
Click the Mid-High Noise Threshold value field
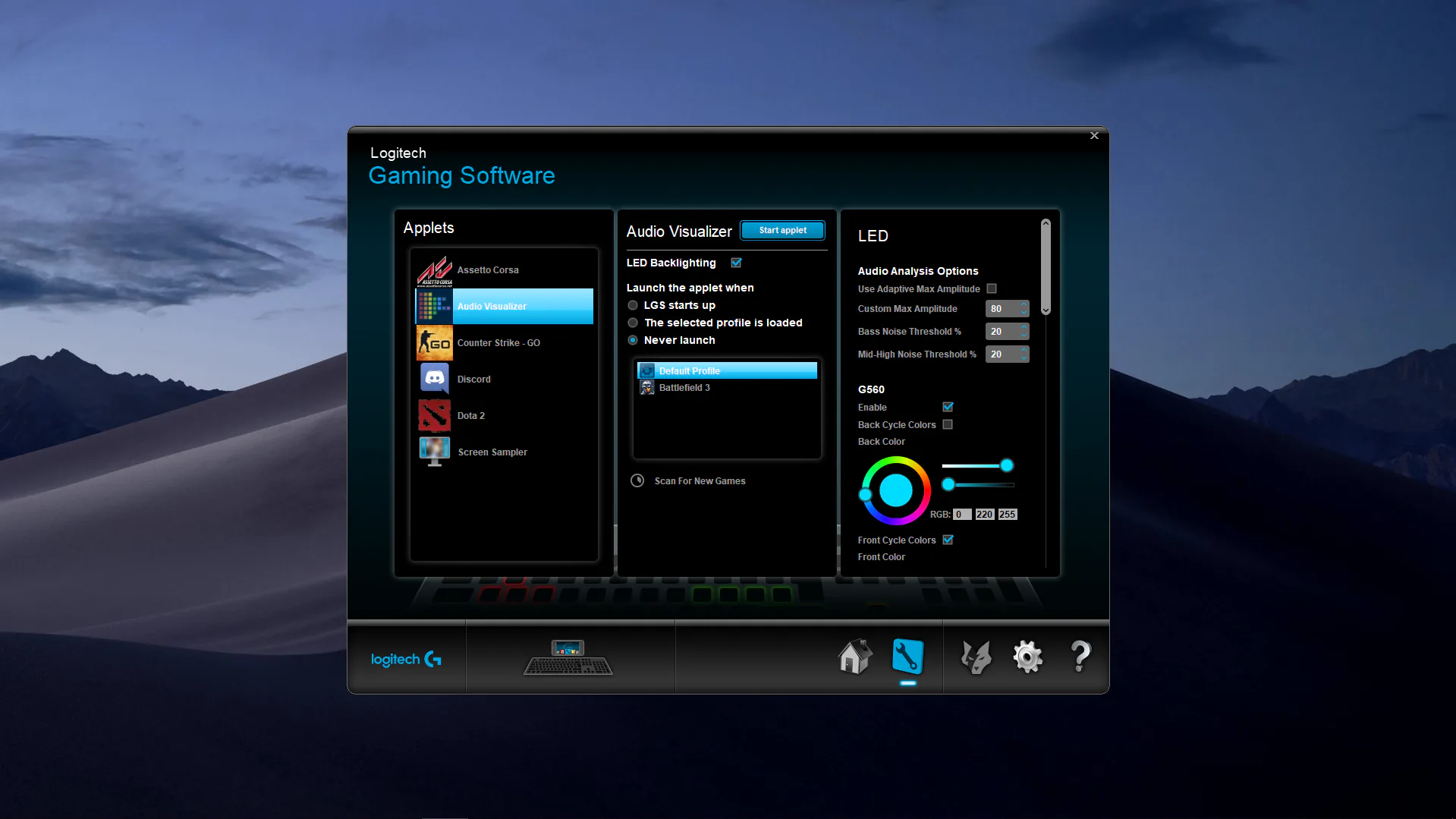tap(1002, 354)
